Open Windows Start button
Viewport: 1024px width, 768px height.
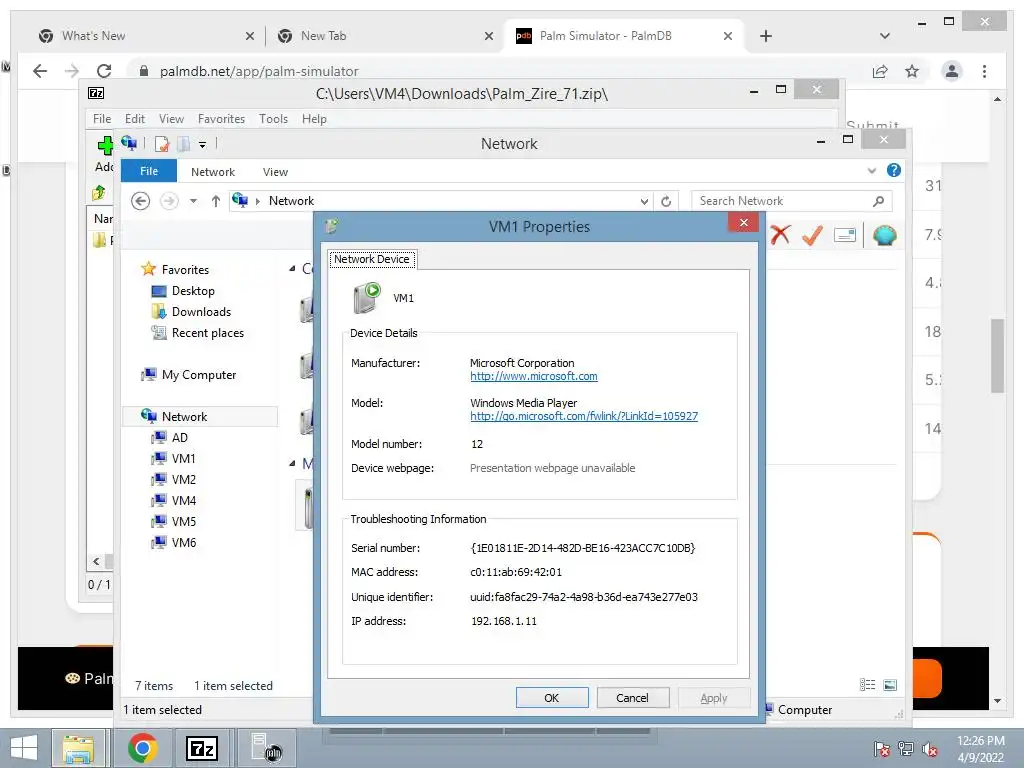(24, 748)
